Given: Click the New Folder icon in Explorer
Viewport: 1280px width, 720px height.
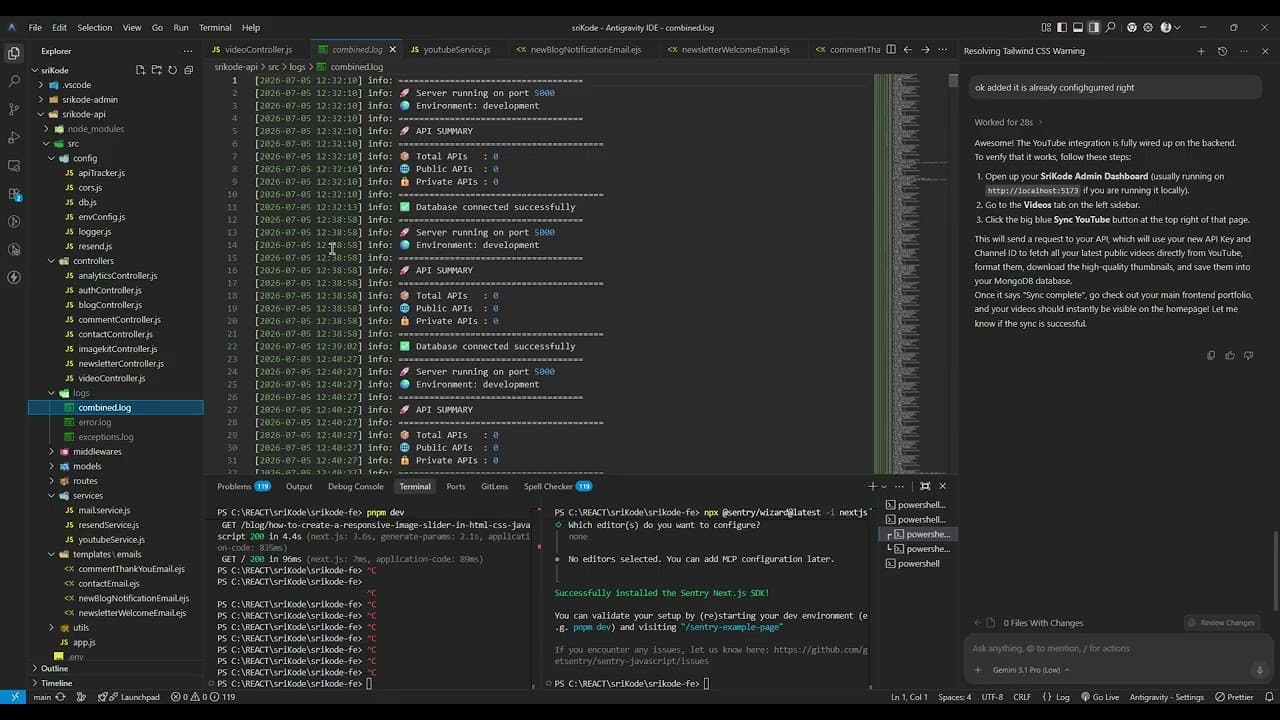Looking at the screenshot, I should pyautogui.click(x=156, y=70).
